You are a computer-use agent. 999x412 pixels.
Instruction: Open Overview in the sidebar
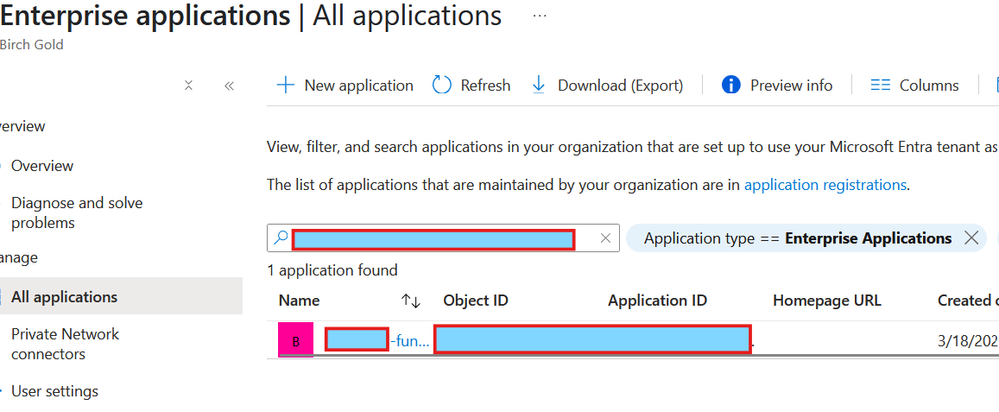tap(42, 166)
